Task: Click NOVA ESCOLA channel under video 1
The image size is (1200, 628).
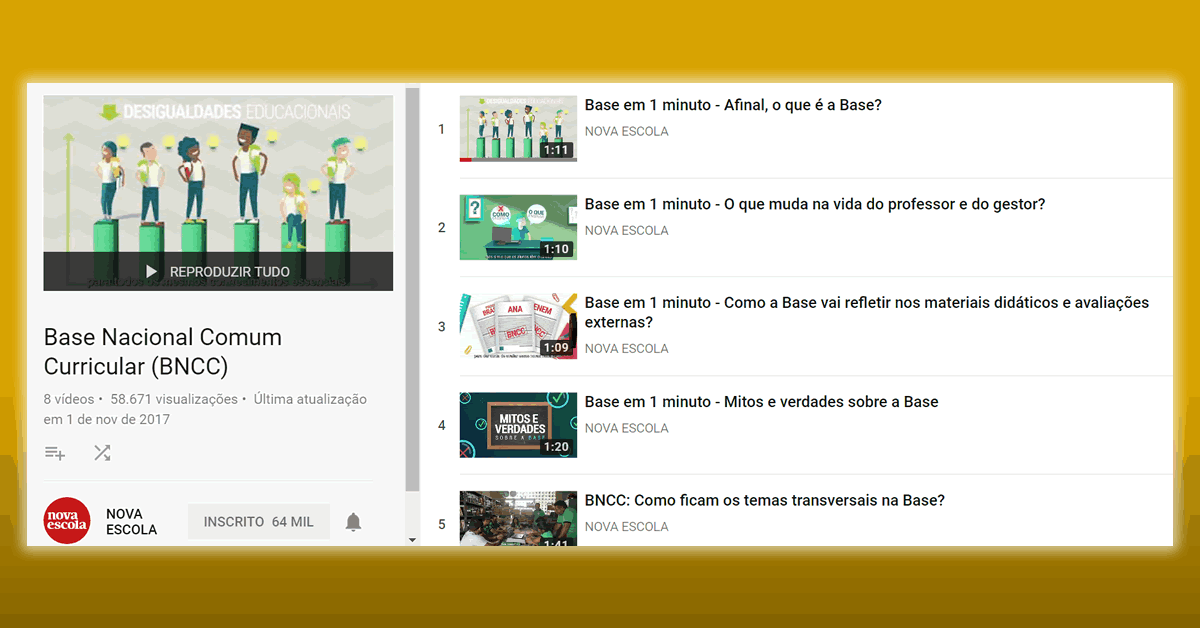Action: click(x=627, y=131)
